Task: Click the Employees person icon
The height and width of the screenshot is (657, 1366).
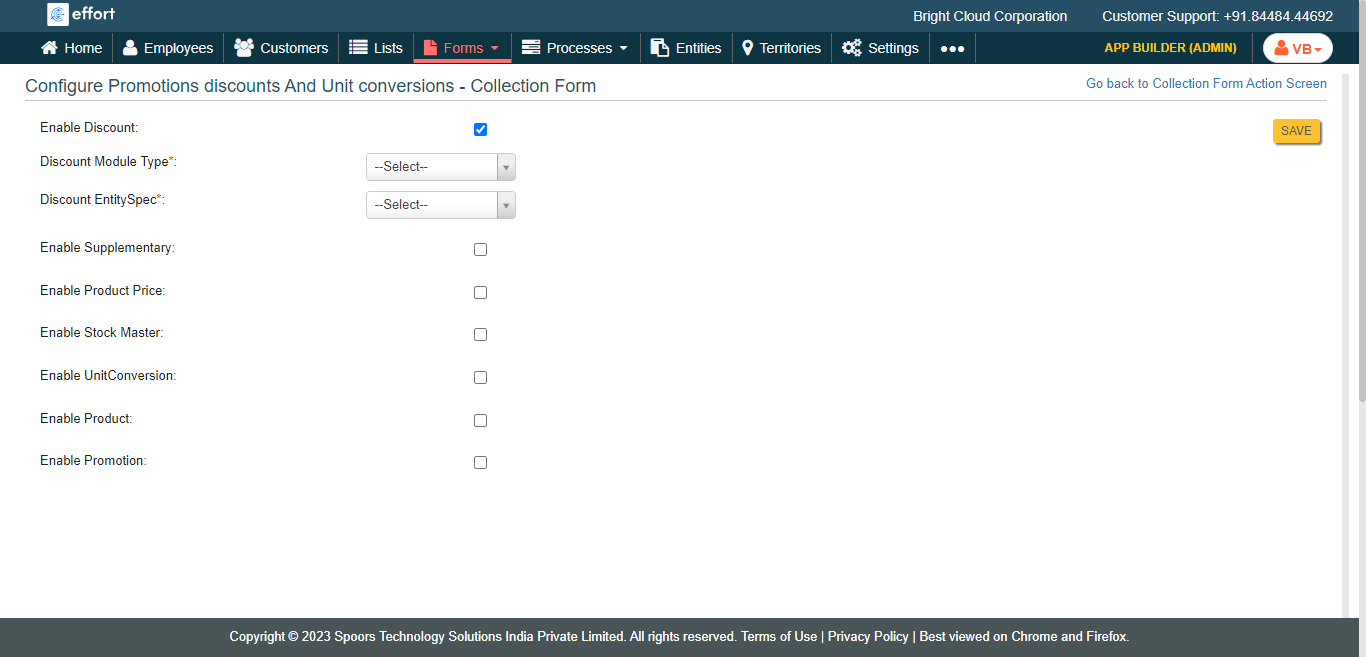Action: coord(130,48)
